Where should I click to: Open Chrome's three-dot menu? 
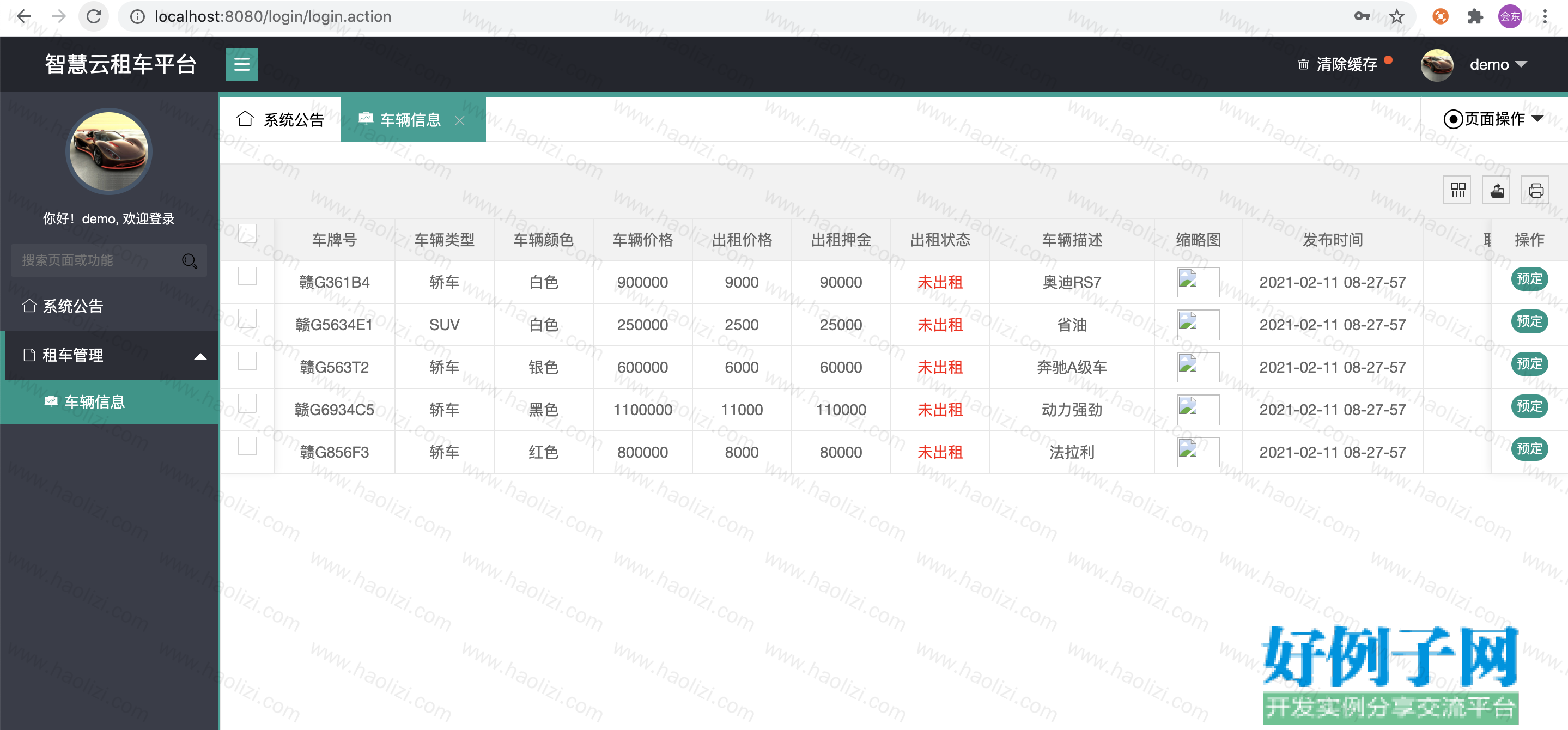[1545, 16]
